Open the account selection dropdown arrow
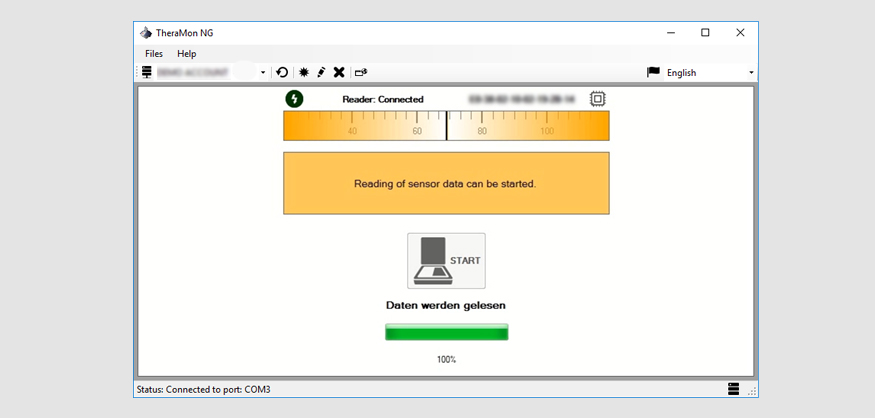The height and width of the screenshot is (418, 875). pos(263,72)
